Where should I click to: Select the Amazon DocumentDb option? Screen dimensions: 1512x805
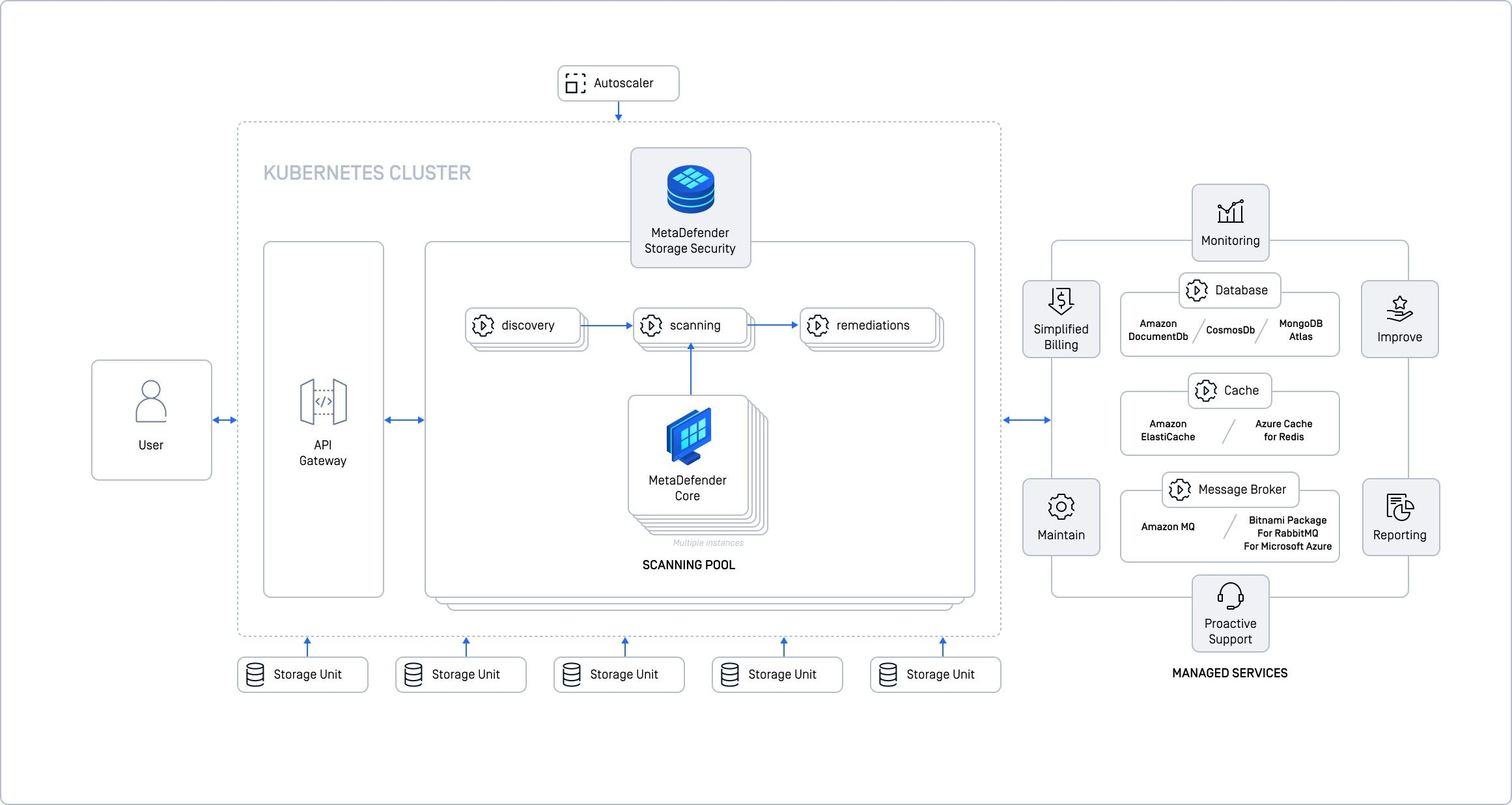pos(1158,330)
